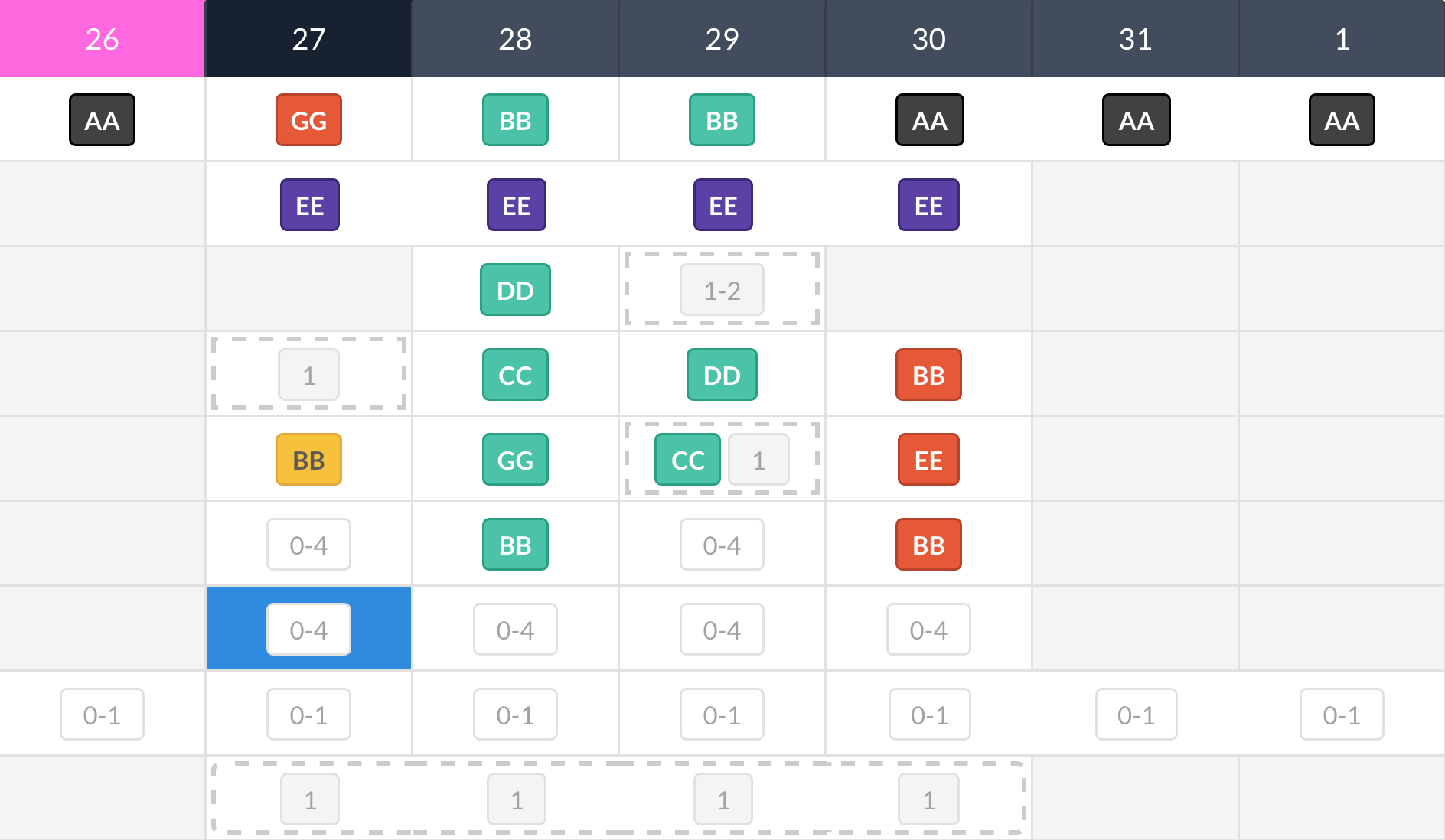The height and width of the screenshot is (840, 1445).
Task: Click the 0-1 slot under day 30
Action: pos(929,715)
